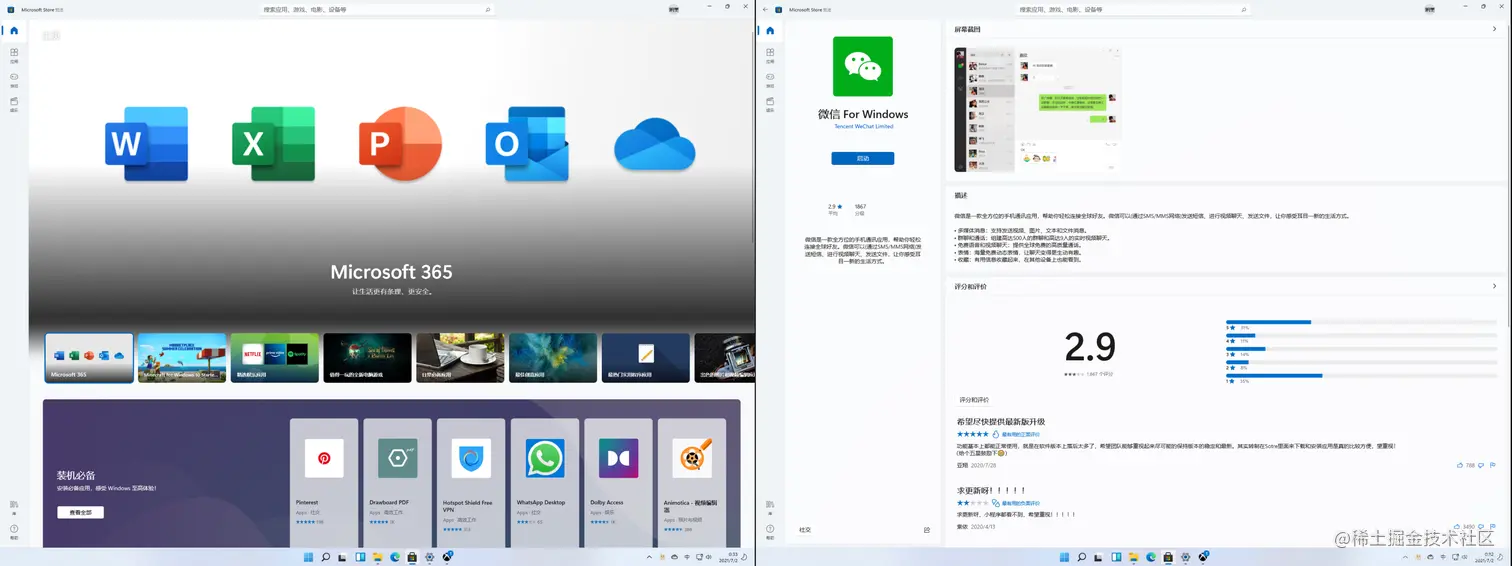Click the 查看全部 button under 装机必备
Viewport: 1512px width, 566px height.
[x=80, y=512]
